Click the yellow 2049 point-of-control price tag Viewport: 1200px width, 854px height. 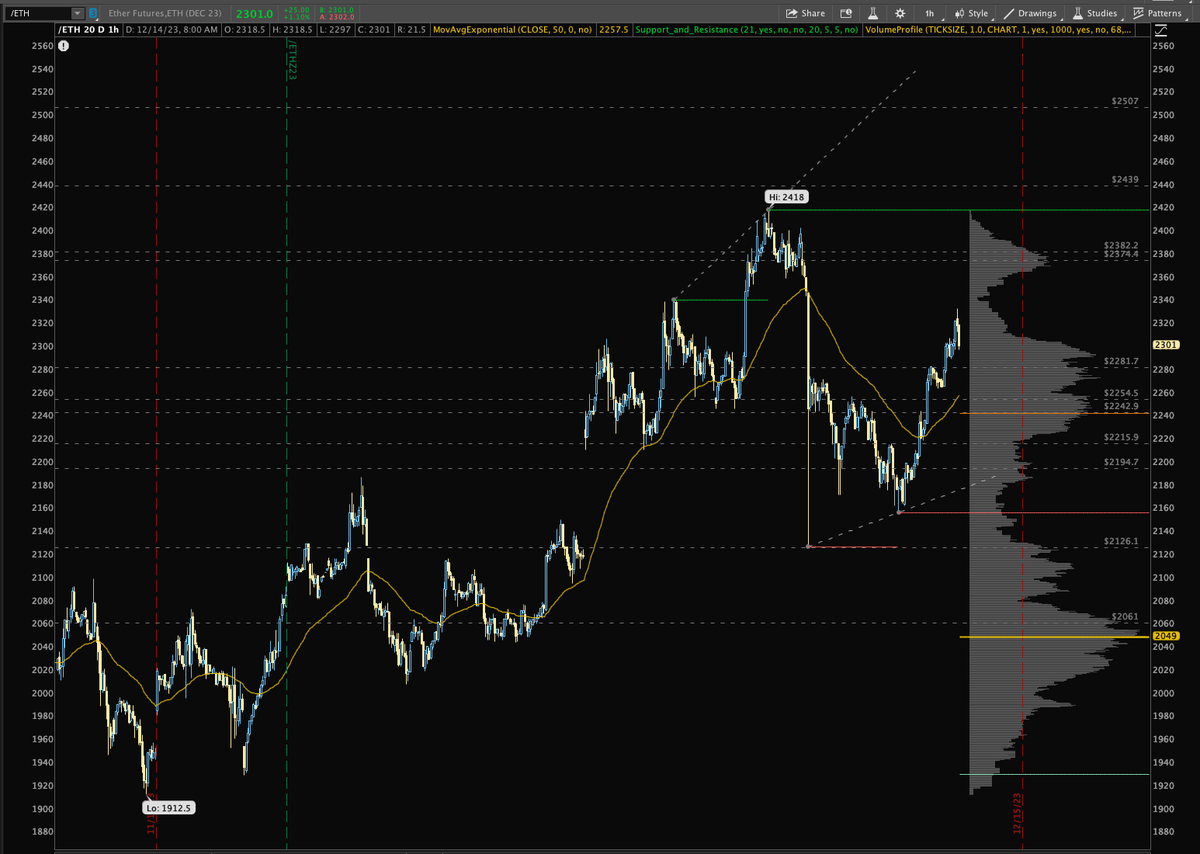1166,636
